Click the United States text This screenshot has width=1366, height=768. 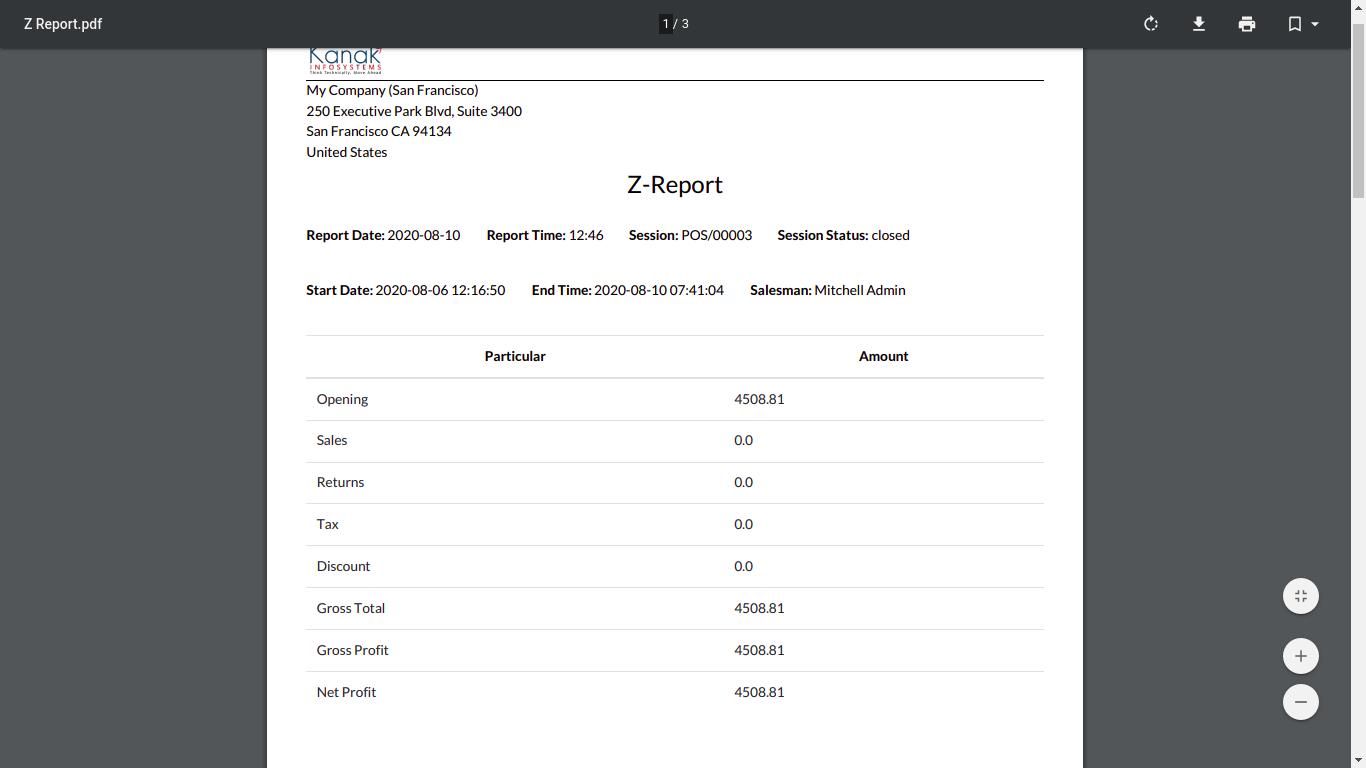click(347, 152)
